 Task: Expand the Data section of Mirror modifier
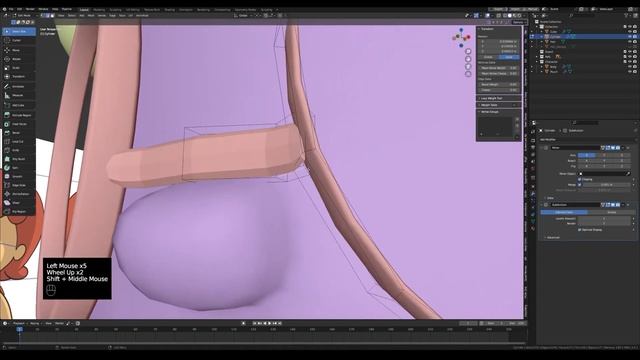pyautogui.click(x=550, y=198)
